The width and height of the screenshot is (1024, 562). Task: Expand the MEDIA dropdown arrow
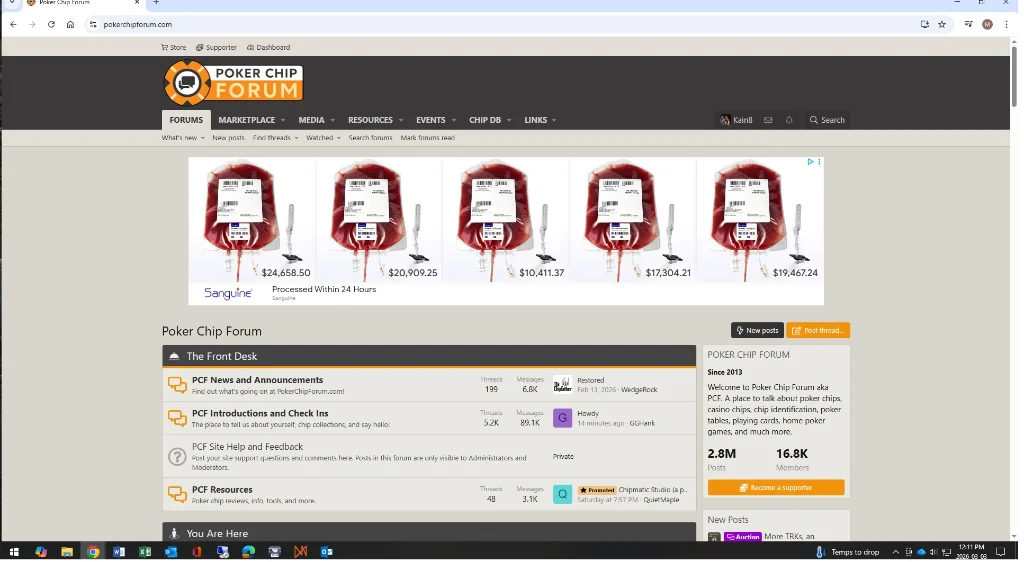point(332,121)
